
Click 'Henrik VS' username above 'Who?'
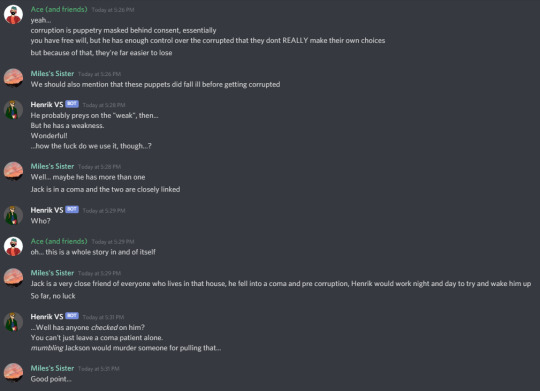coord(47,210)
